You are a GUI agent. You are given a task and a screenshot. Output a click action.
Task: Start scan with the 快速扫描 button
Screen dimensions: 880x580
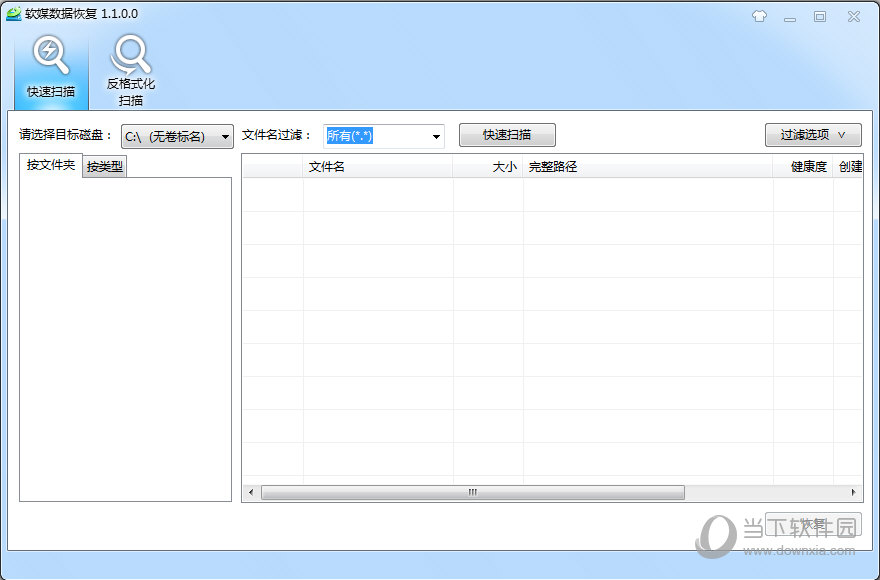(507, 135)
